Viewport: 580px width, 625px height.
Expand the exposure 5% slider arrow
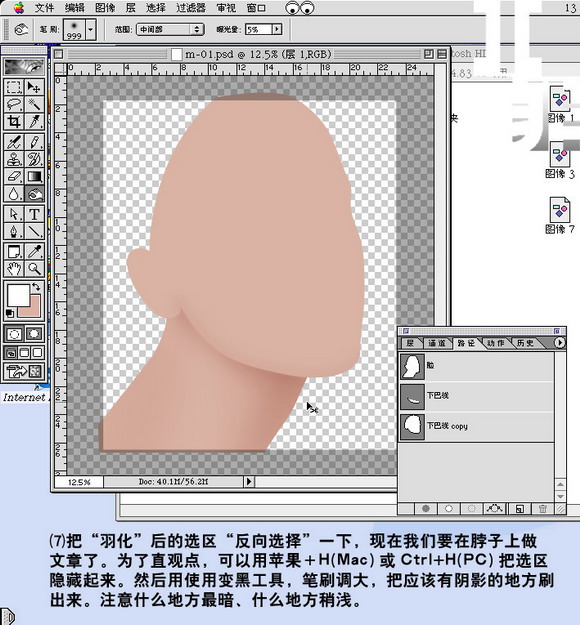pyautogui.click(x=277, y=29)
